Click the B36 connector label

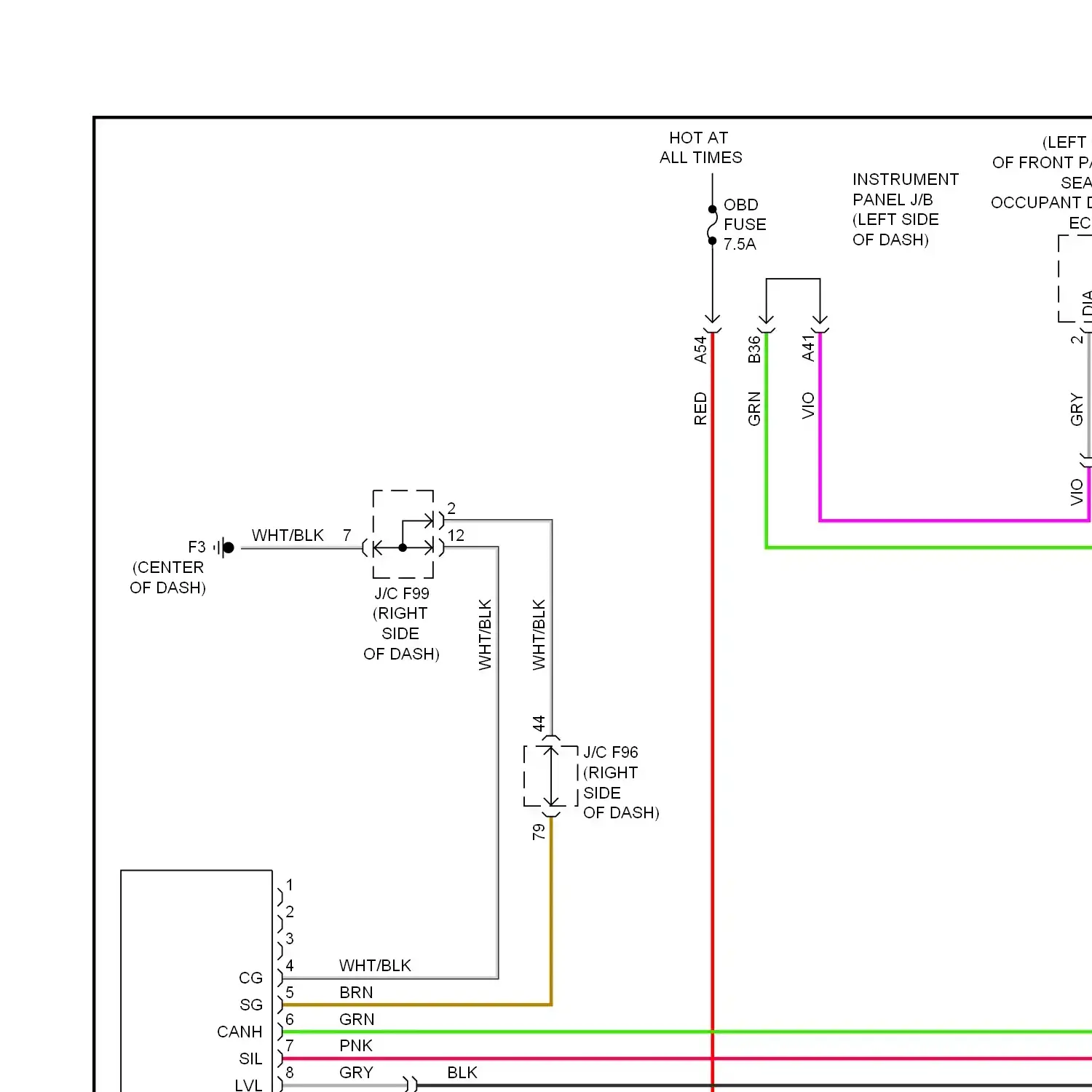(754, 349)
